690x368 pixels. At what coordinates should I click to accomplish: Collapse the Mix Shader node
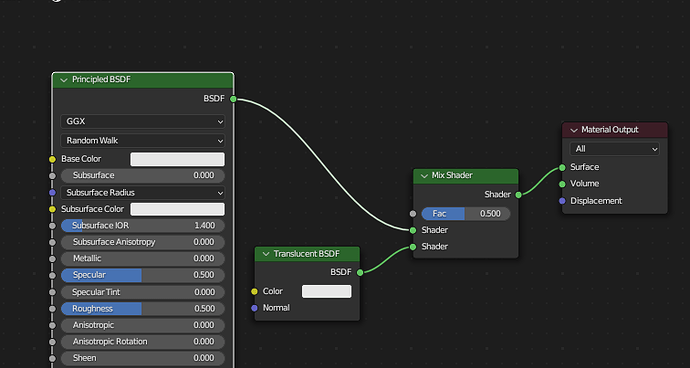point(424,176)
